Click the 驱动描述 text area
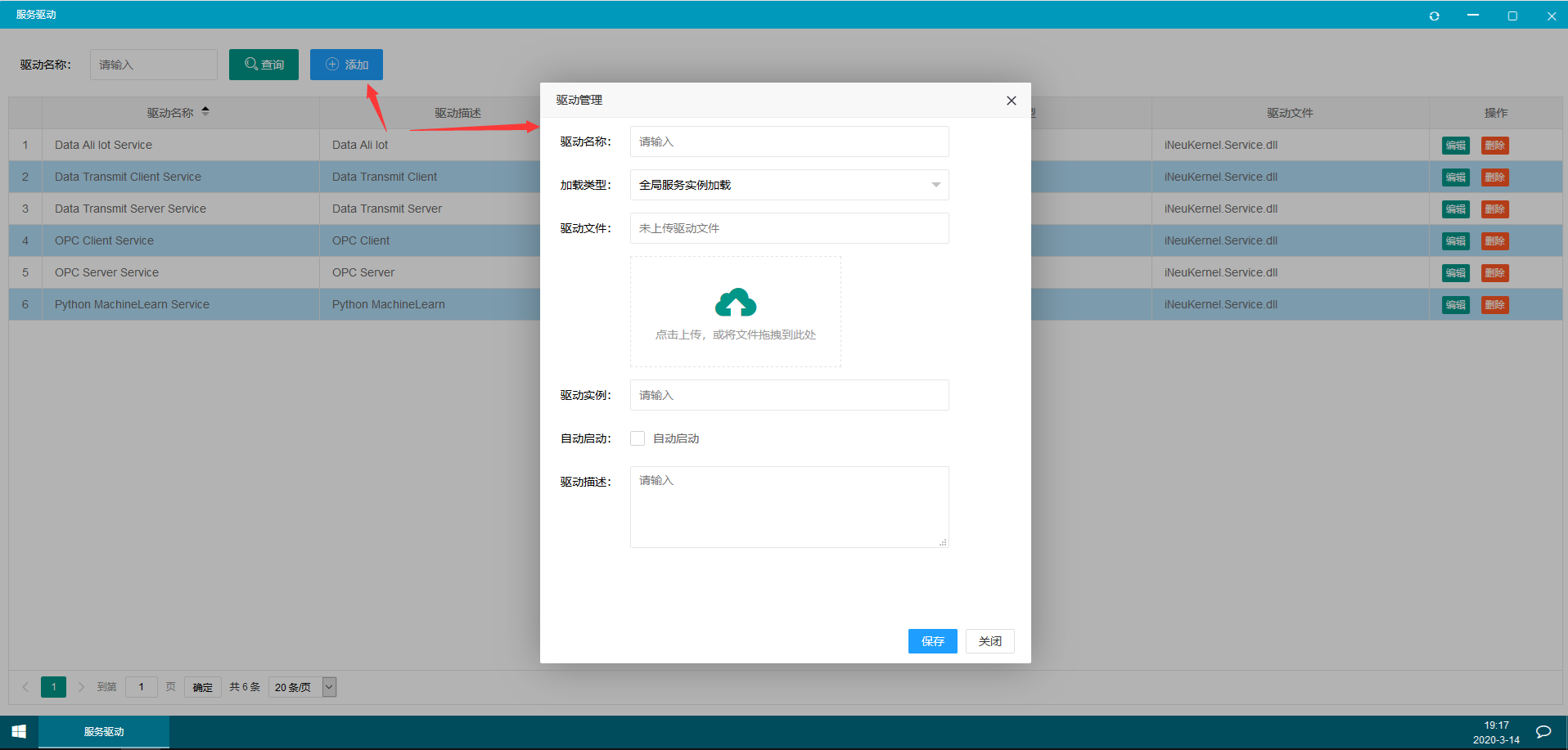 pyautogui.click(x=789, y=507)
